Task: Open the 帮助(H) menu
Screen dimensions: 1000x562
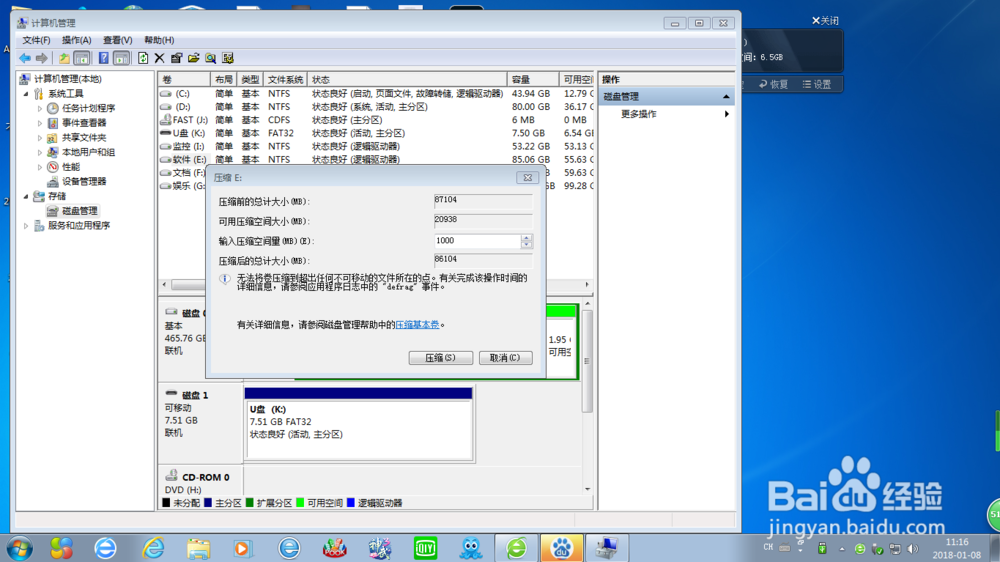Action: click(x=159, y=40)
